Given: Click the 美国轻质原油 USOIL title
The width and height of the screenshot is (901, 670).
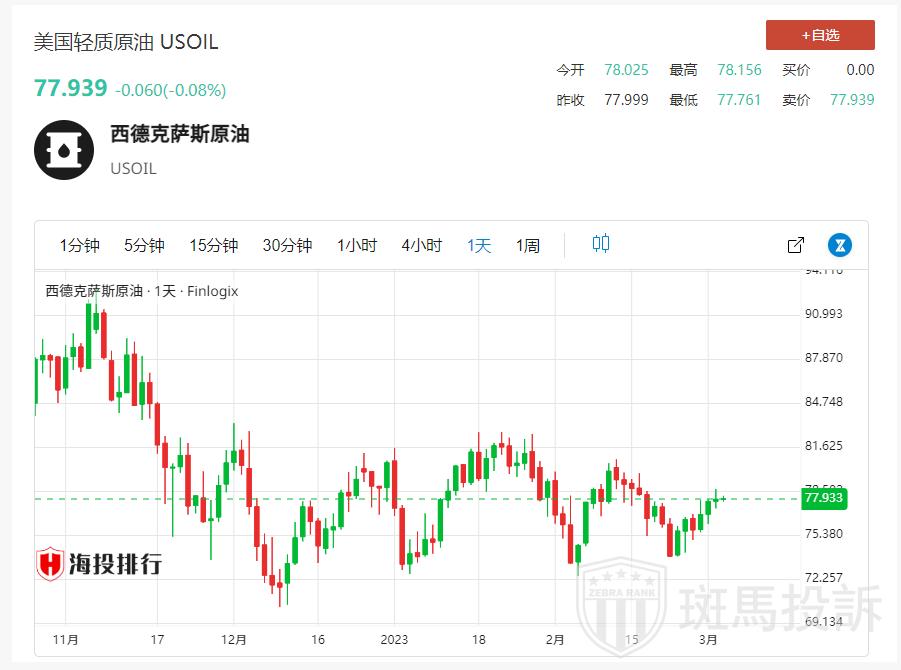Looking at the screenshot, I should click(x=126, y=42).
